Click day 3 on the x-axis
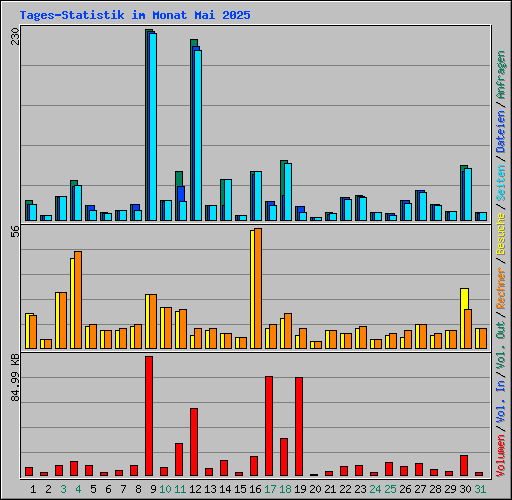 point(63,489)
